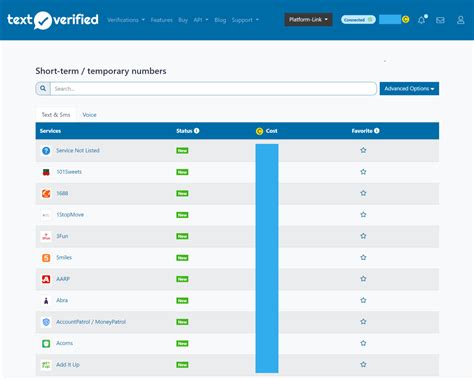Click the Cost column header
This screenshot has width=474, height=380.
[x=271, y=131]
